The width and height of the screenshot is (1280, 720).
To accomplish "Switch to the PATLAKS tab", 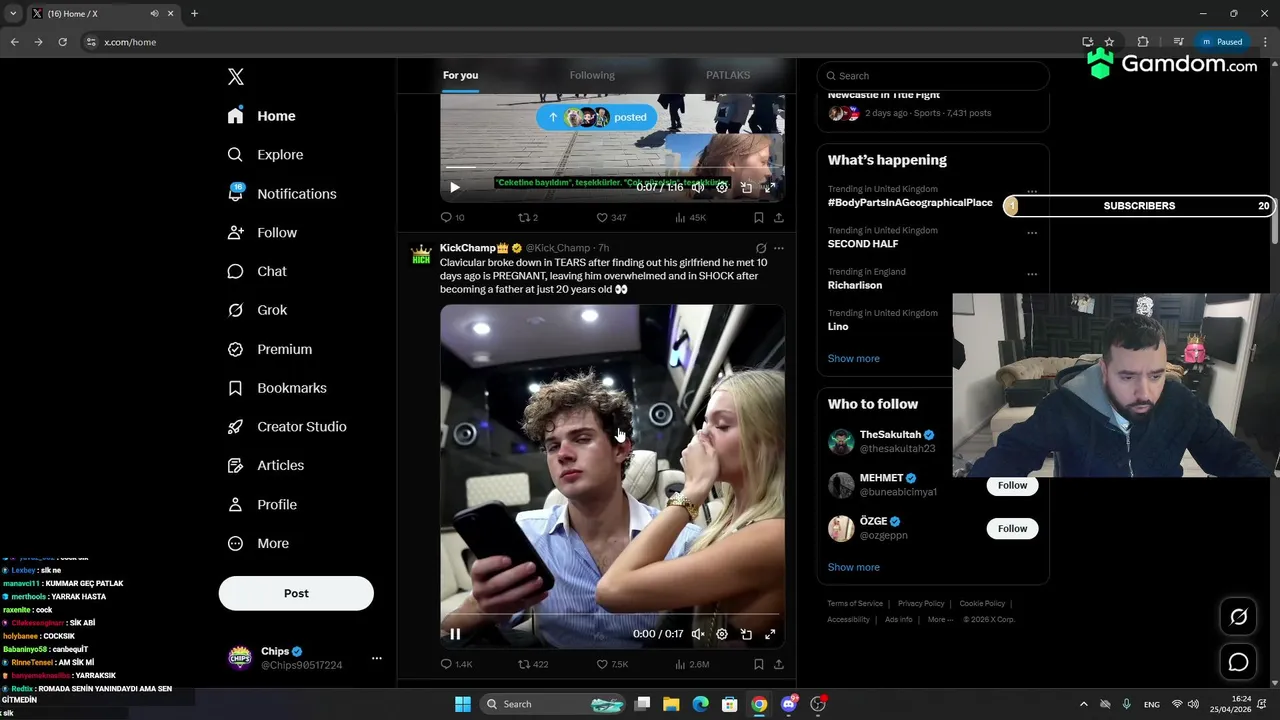I will (728, 75).
